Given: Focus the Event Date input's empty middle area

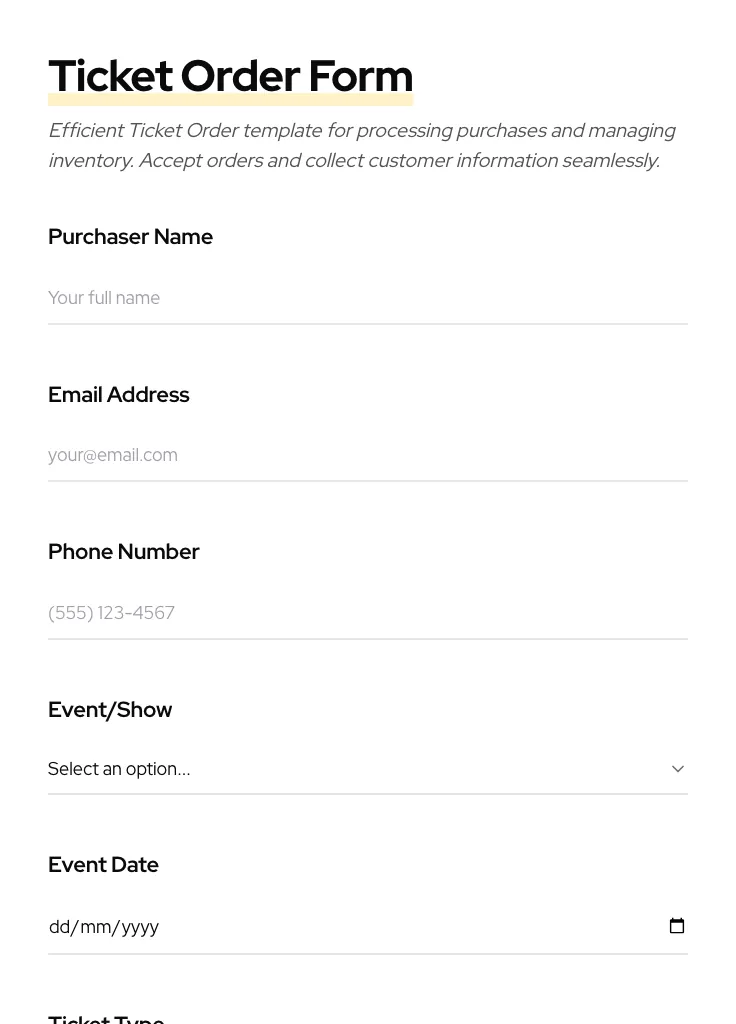Looking at the screenshot, I should coord(400,927).
